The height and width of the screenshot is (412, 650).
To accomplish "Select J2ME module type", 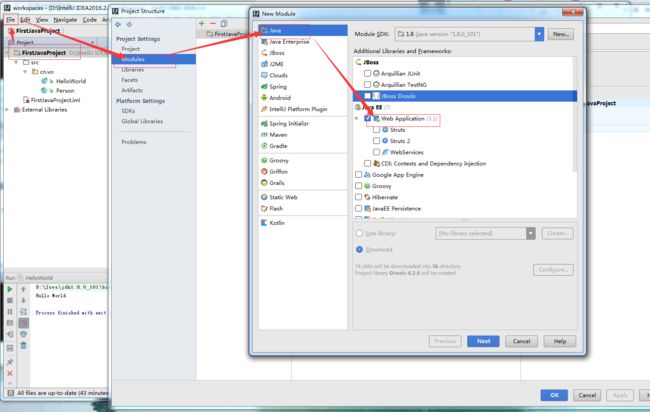I will (x=303, y=64).
